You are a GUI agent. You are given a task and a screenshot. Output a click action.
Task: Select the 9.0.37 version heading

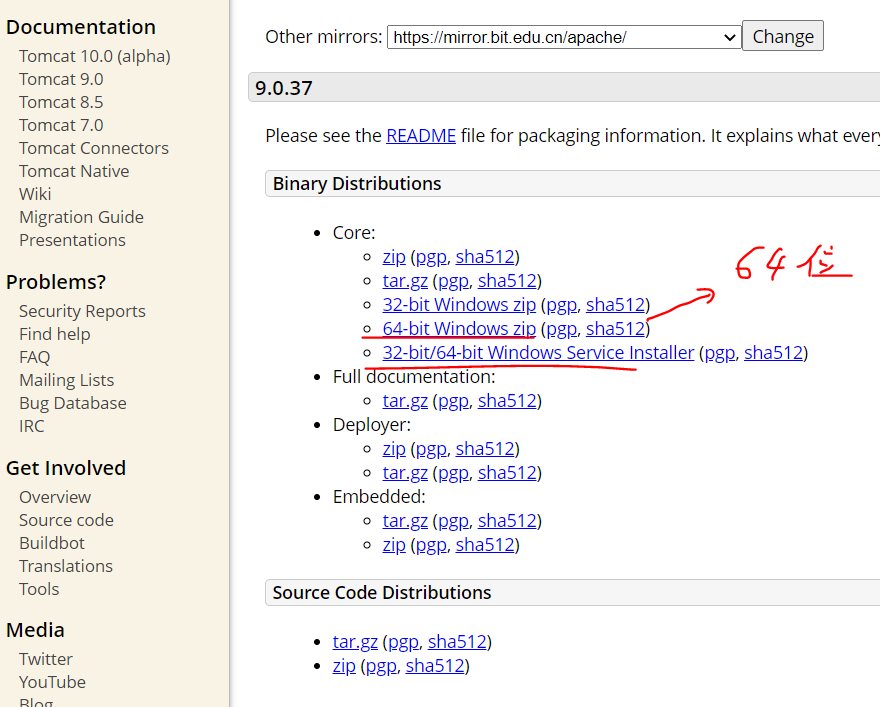coord(283,88)
